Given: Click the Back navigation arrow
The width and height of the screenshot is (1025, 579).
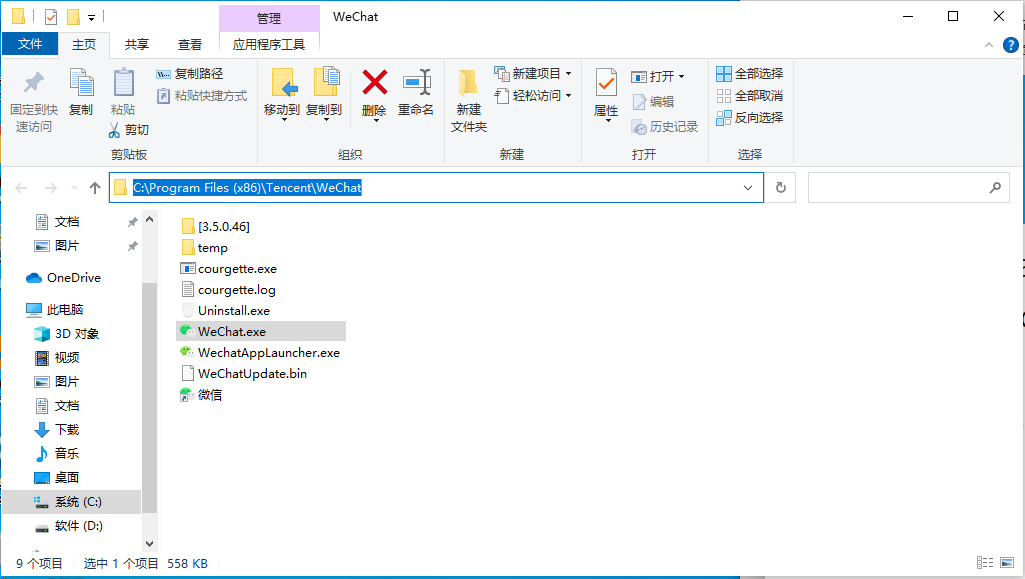Looking at the screenshot, I should click(x=21, y=188).
